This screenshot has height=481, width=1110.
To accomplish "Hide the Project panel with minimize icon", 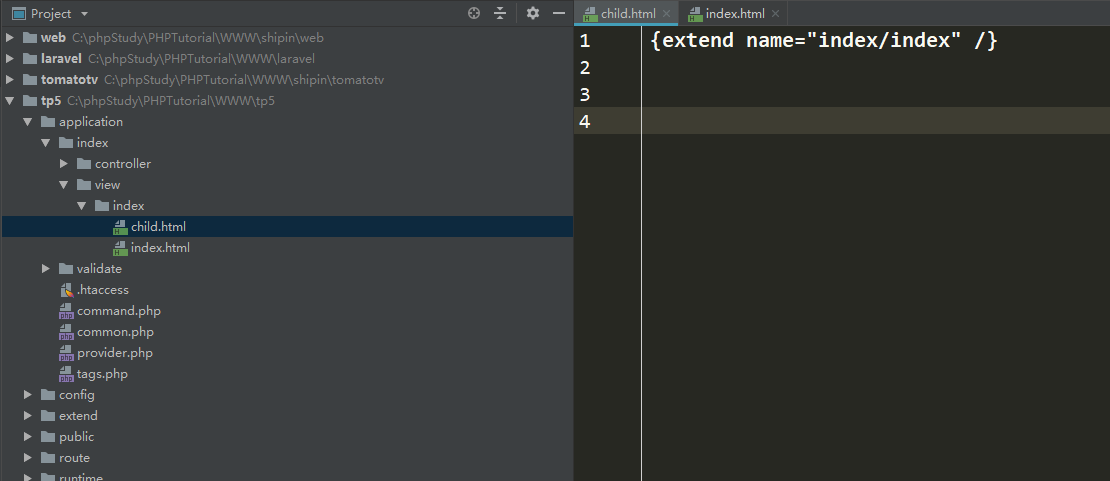I will [559, 13].
